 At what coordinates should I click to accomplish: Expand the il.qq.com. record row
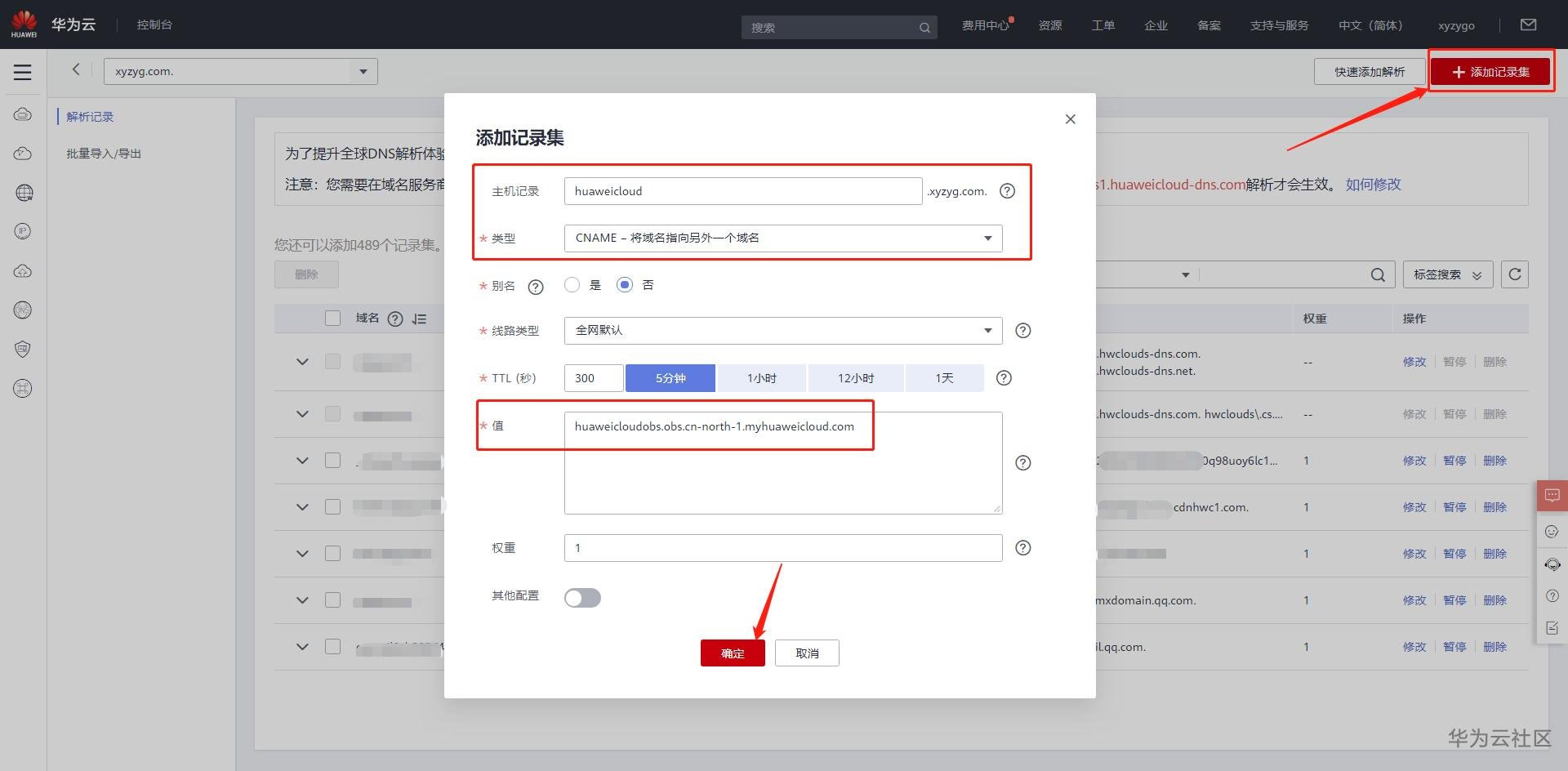click(x=302, y=647)
